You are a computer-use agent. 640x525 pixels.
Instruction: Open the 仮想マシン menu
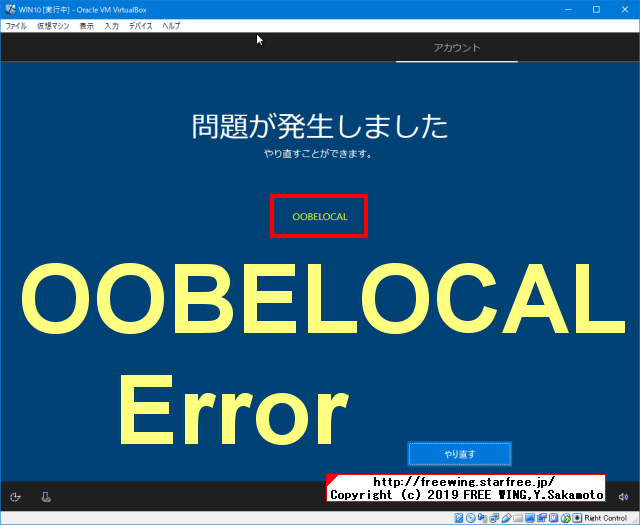pyautogui.click(x=53, y=26)
